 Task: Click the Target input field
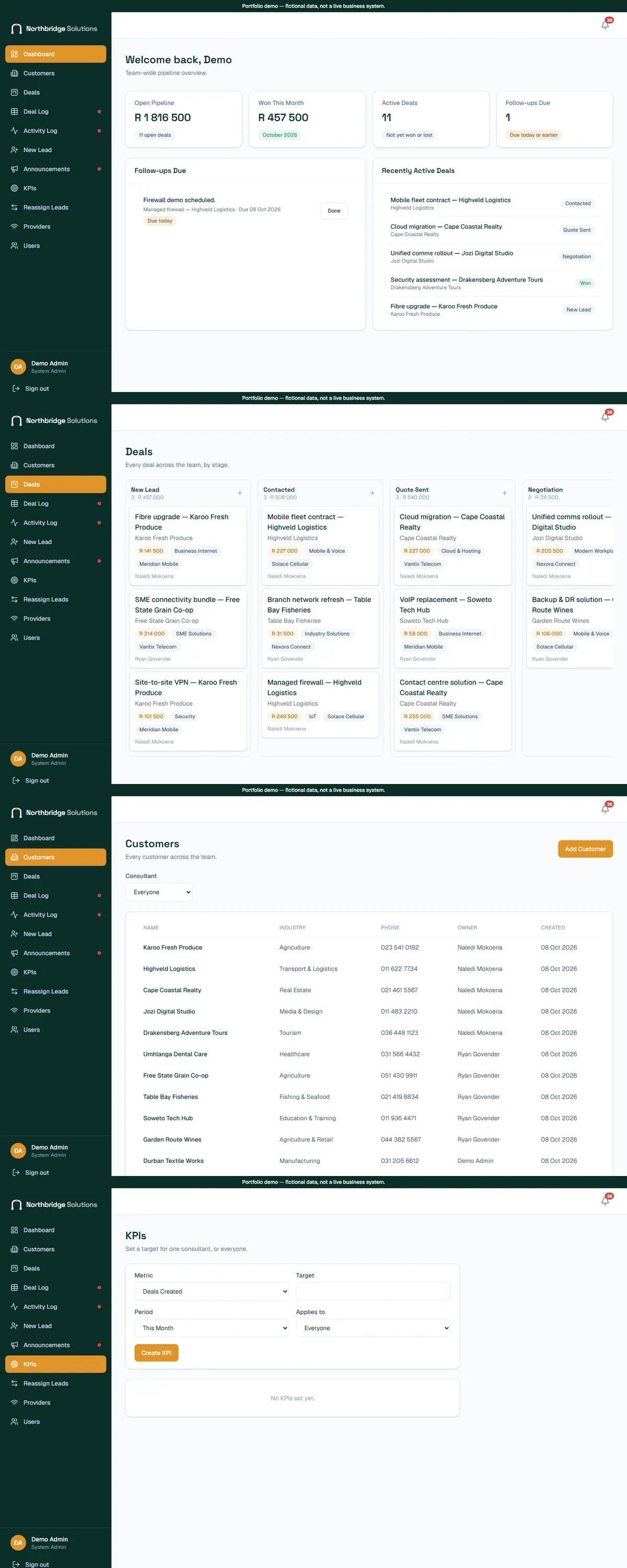373,1291
